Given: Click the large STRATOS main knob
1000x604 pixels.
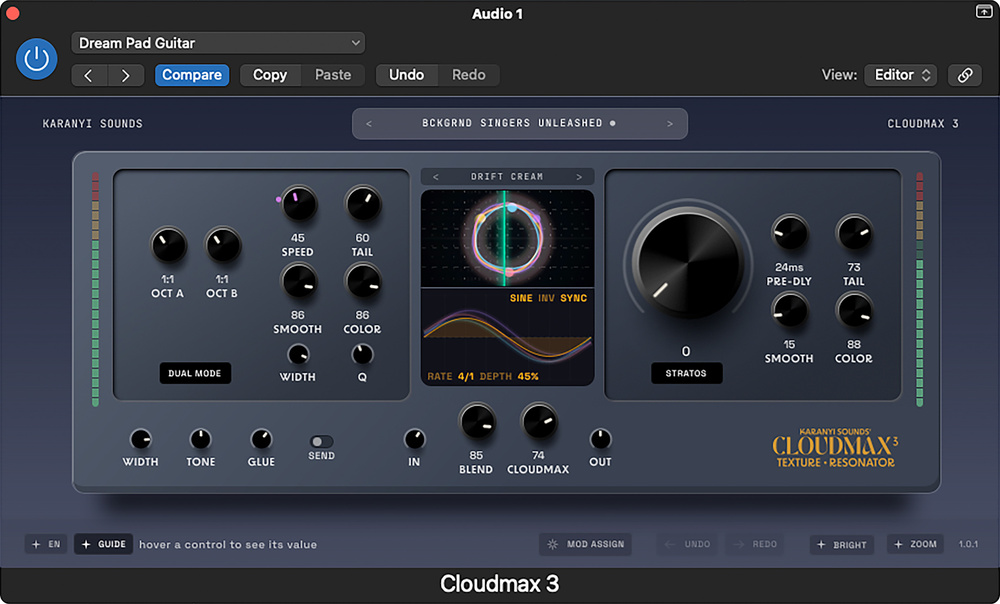Looking at the screenshot, I should [x=688, y=265].
